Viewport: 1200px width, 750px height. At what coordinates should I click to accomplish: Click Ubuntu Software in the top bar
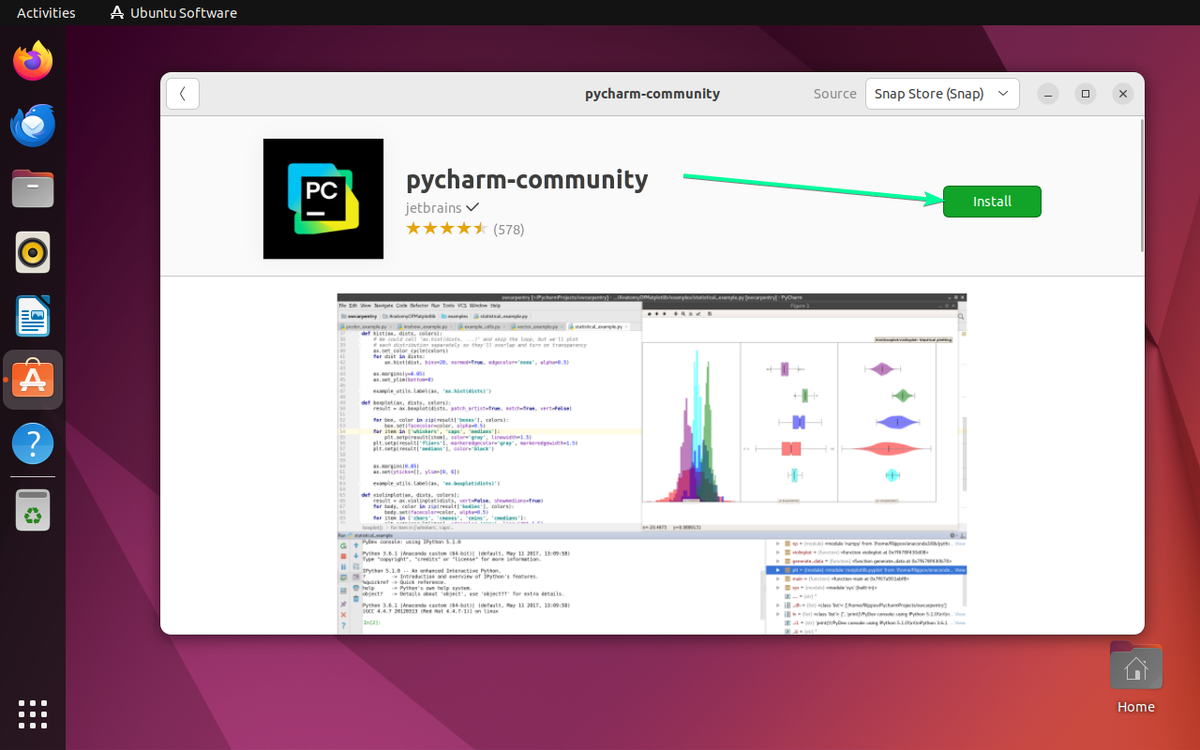(x=172, y=12)
